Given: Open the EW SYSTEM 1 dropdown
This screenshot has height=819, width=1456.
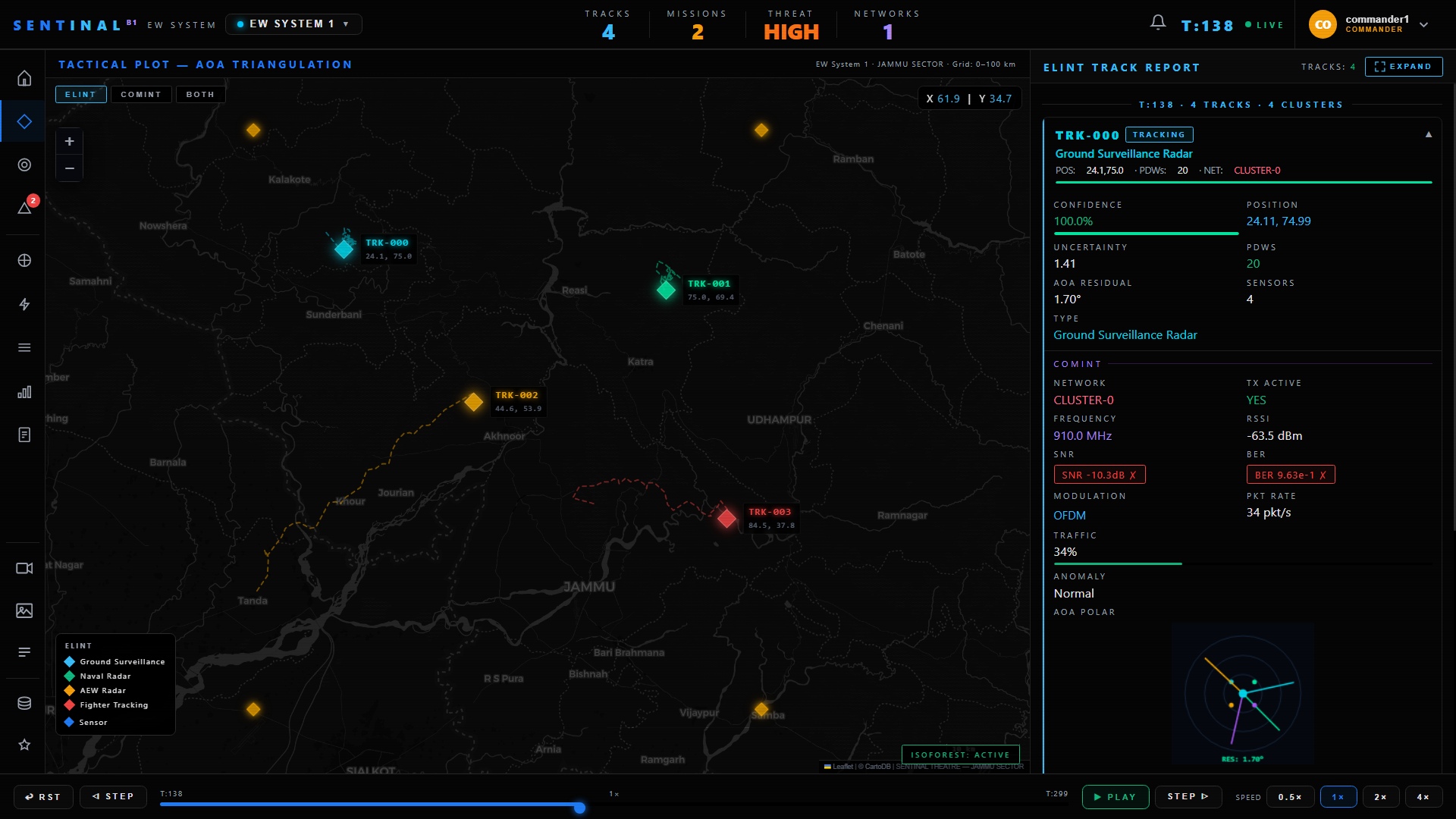Looking at the screenshot, I should click(x=293, y=24).
